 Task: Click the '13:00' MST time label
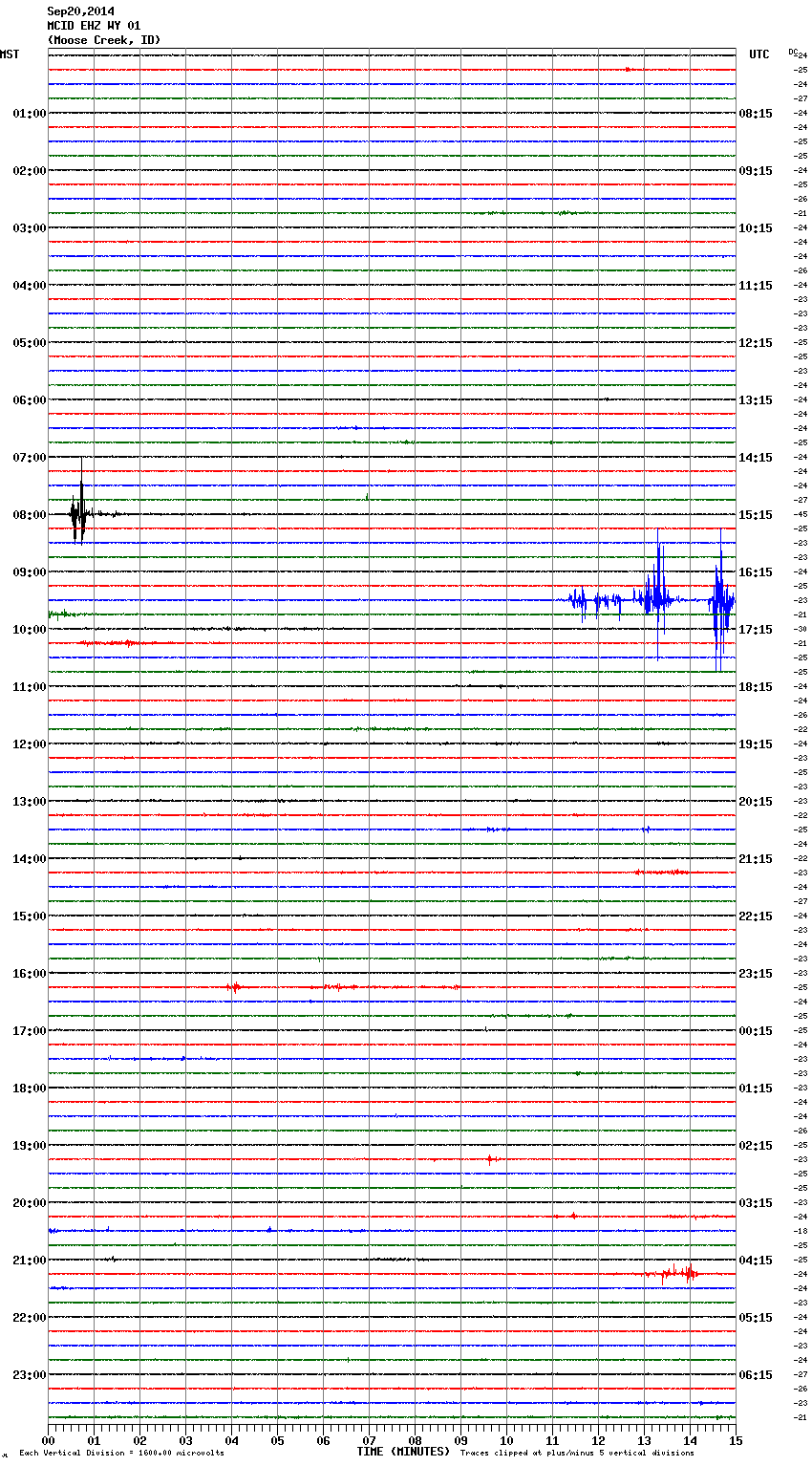(x=29, y=802)
